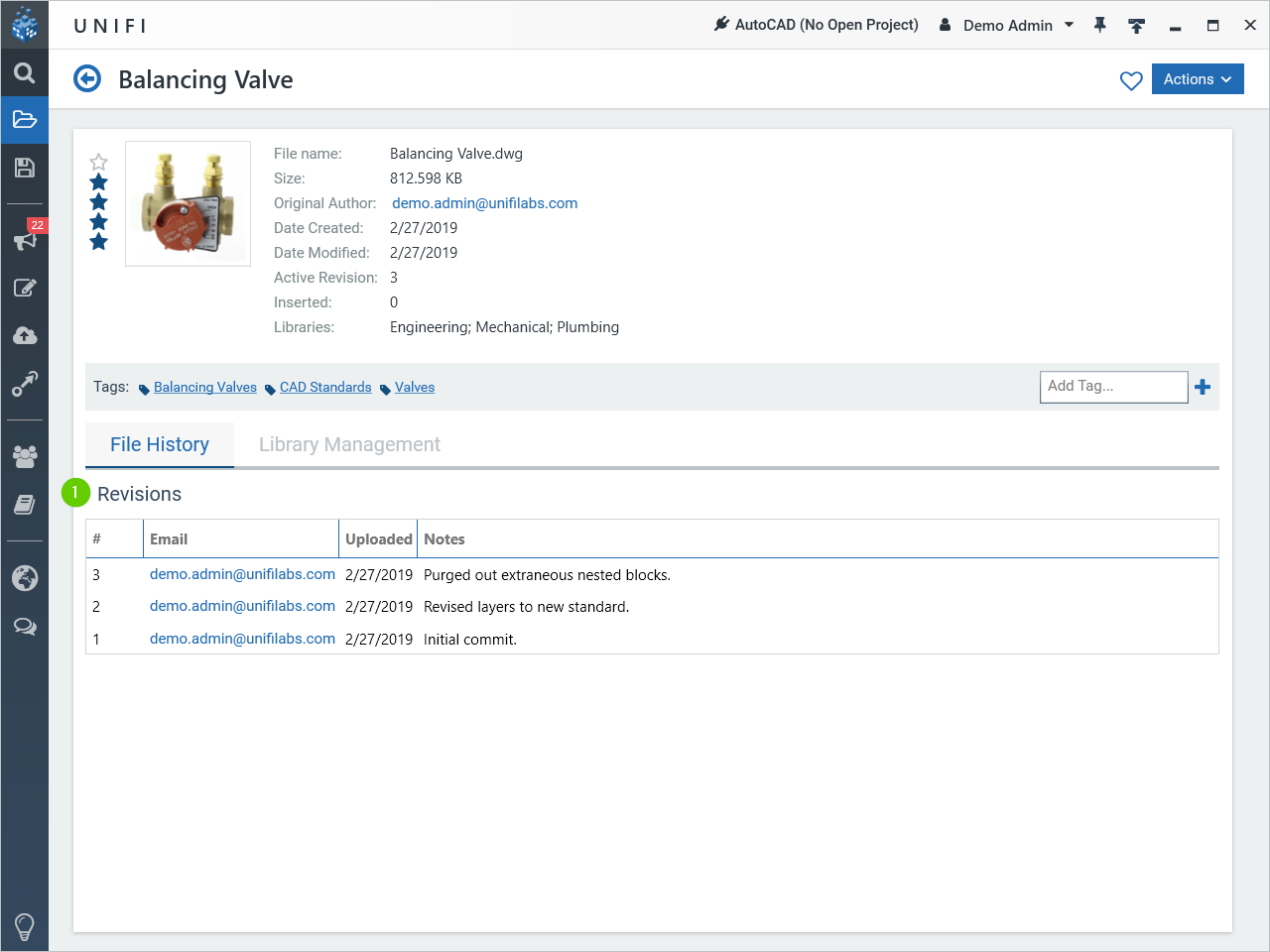Open the search magnifier in the sidebar
1270x952 pixels.
[x=25, y=72]
